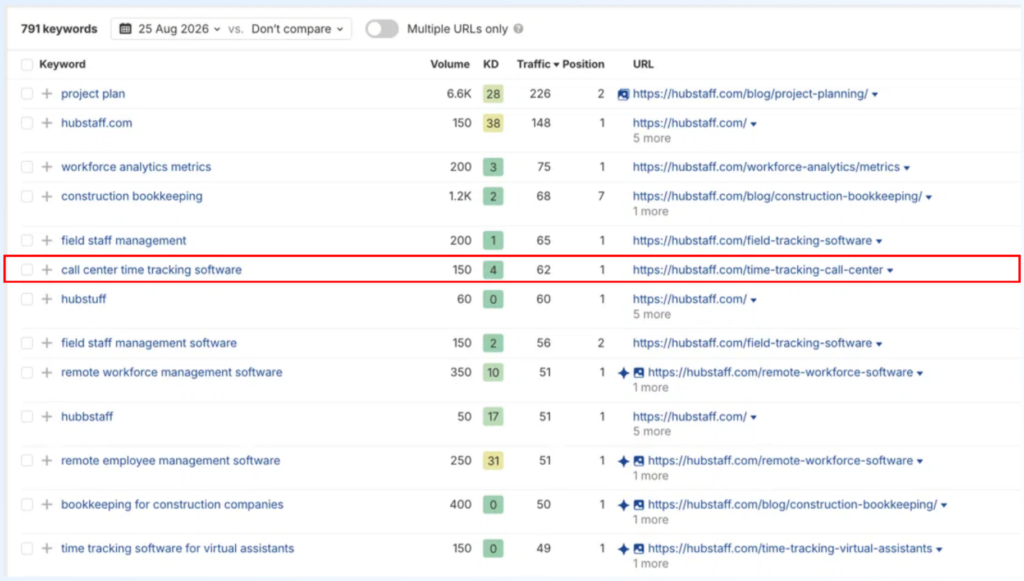Image resolution: width=1024 pixels, height=581 pixels.
Task: Click image icon in remote employee management software row
Action: pyautogui.click(x=639, y=461)
